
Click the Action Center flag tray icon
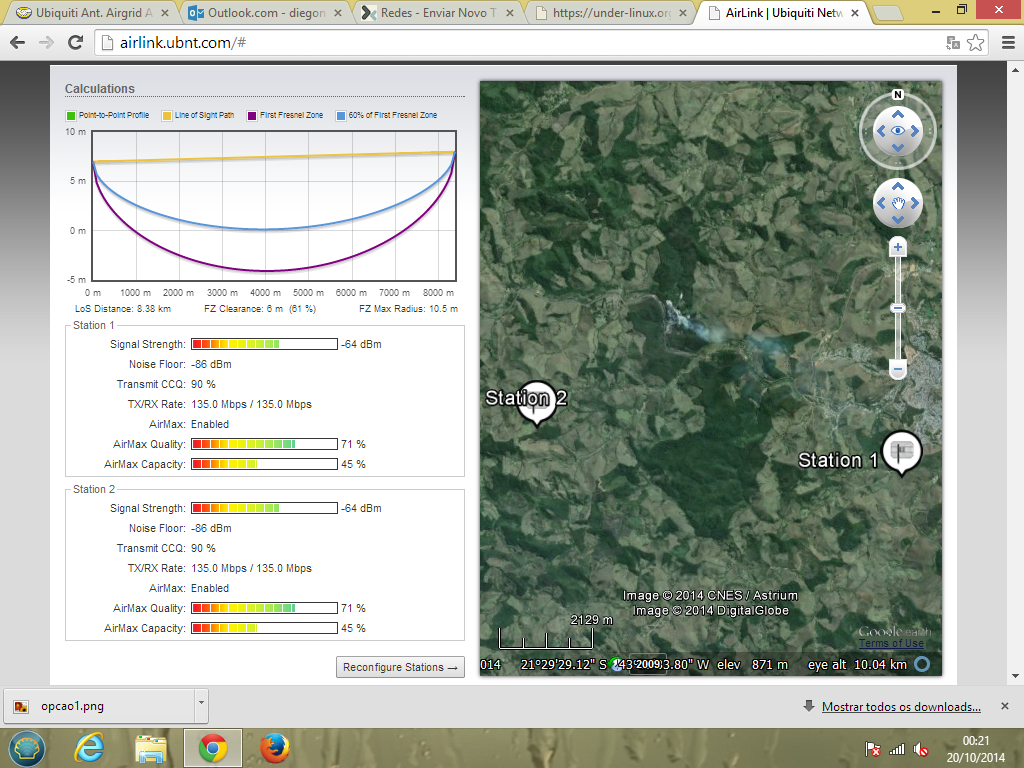(x=872, y=749)
